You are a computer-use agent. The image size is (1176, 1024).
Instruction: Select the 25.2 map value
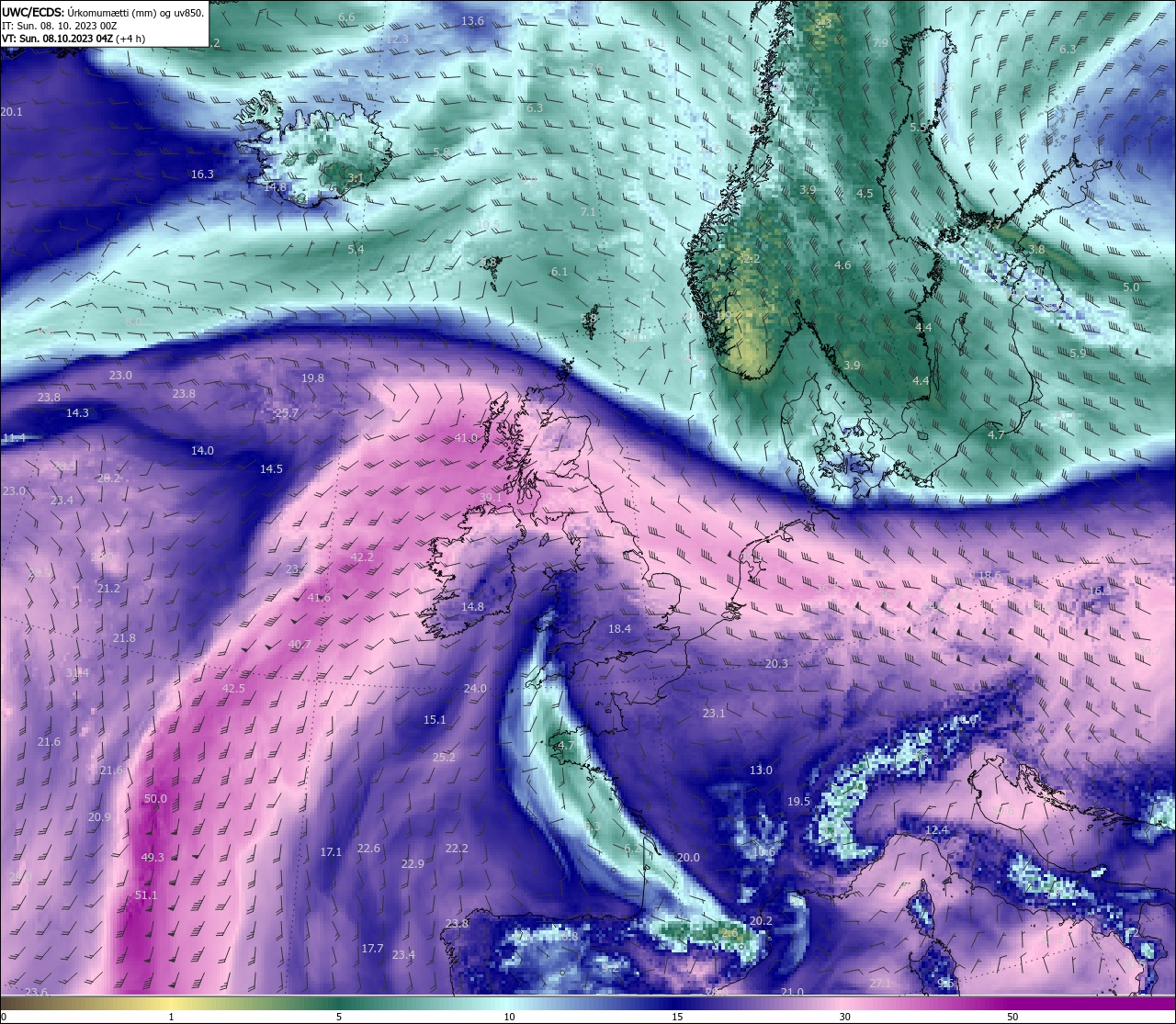click(x=444, y=758)
